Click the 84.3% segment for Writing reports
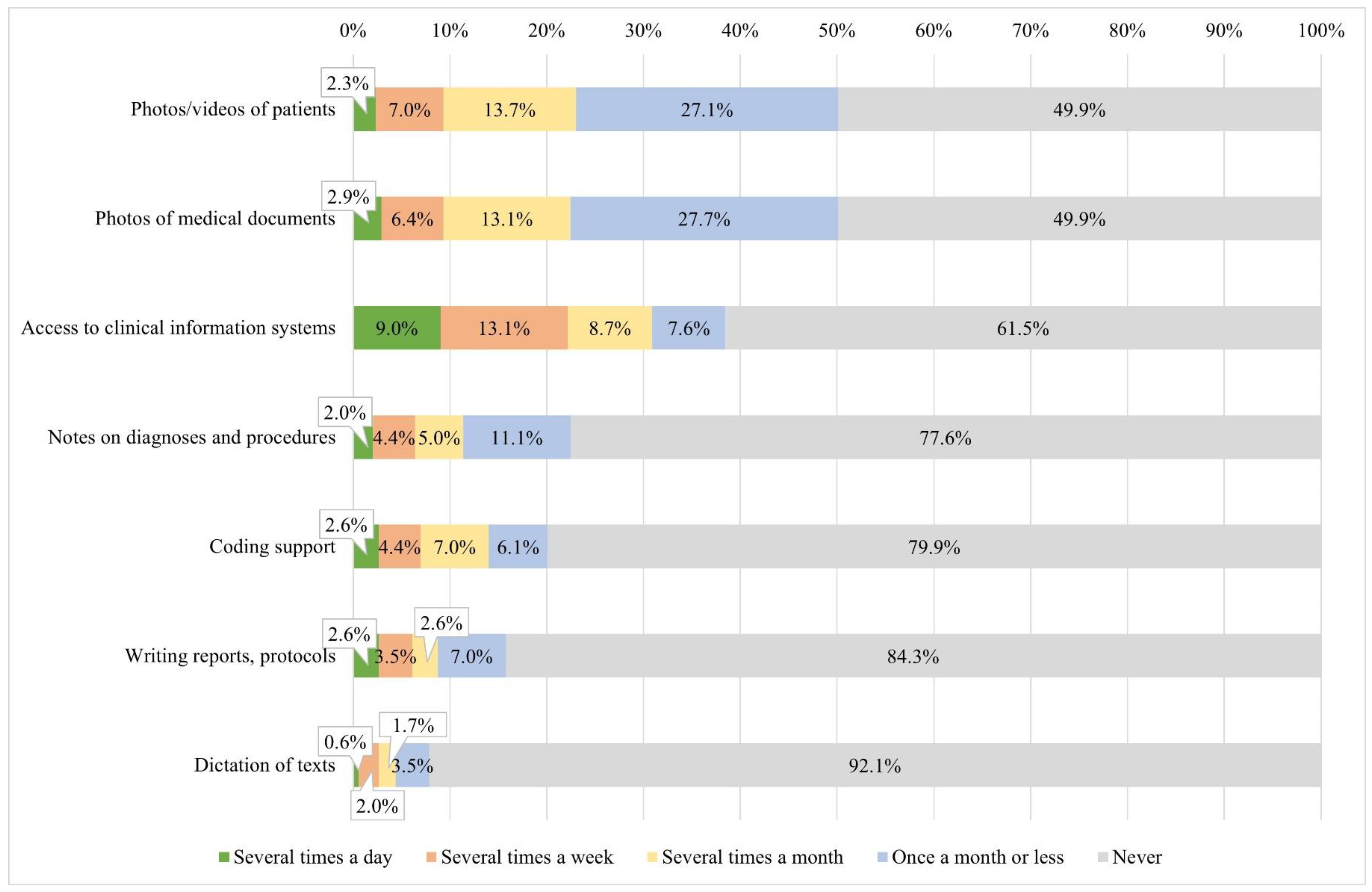Viewport: 1372px width, 892px height. pos(913,656)
